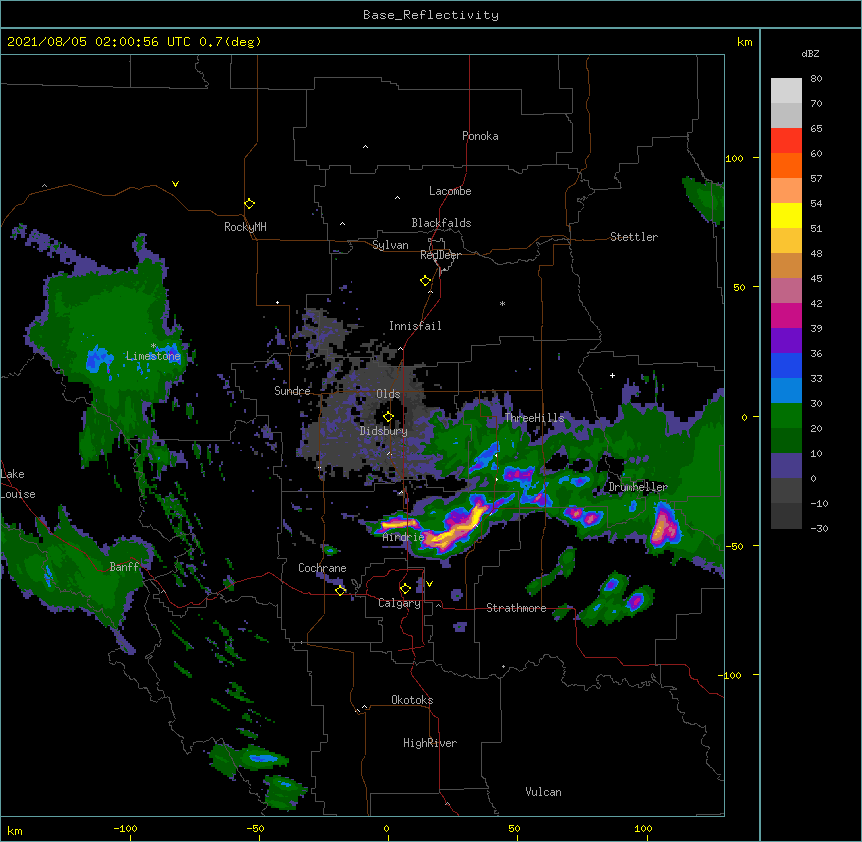
Task: Click the Drumheller city label
Action: point(638,487)
